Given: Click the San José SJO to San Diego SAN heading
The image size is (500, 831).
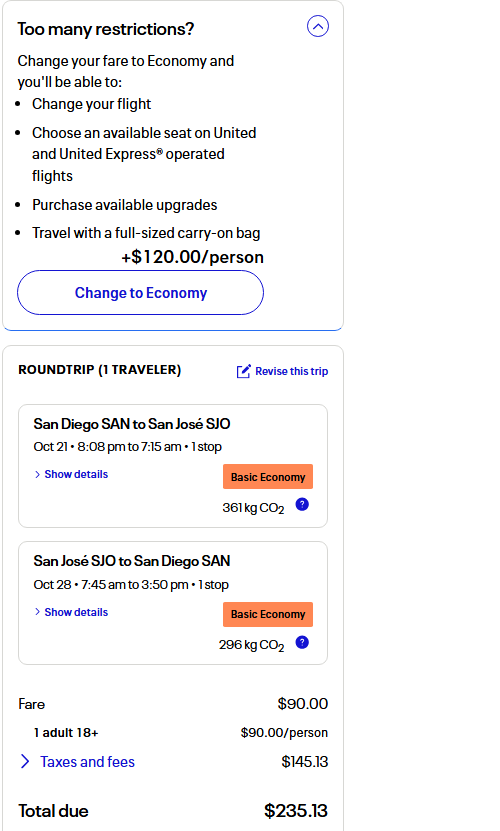Looking at the screenshot, I should coord(132,561).
